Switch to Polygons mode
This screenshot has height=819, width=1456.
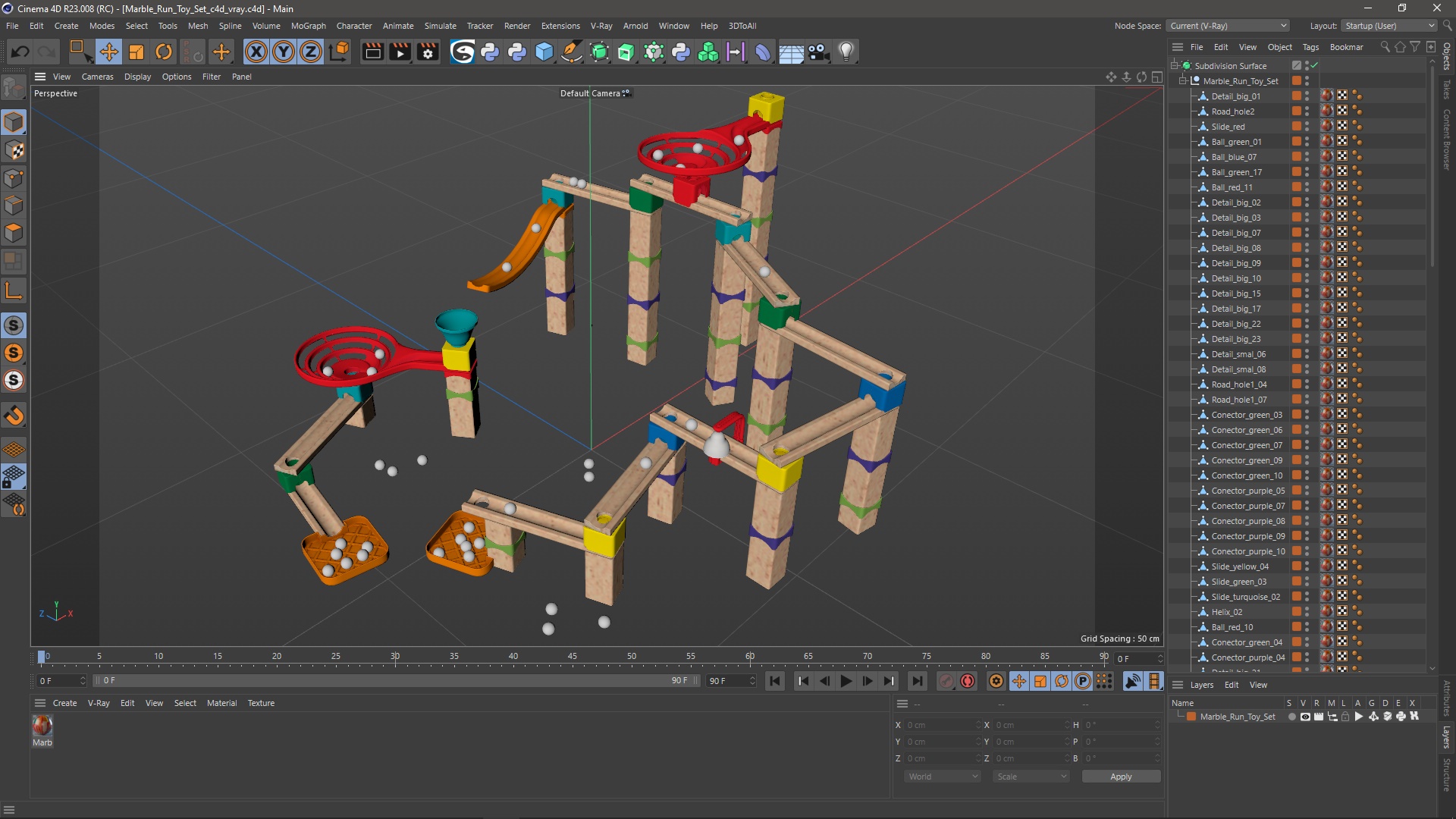tap(14, 234)
